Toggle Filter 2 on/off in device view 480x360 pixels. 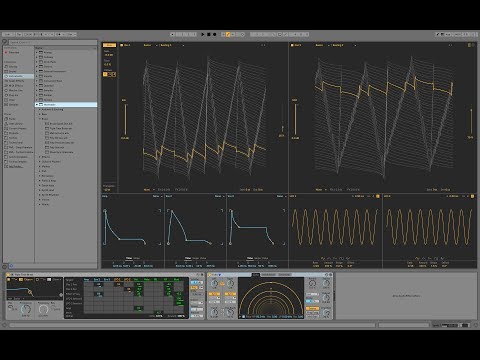click(x=37, y=279)
